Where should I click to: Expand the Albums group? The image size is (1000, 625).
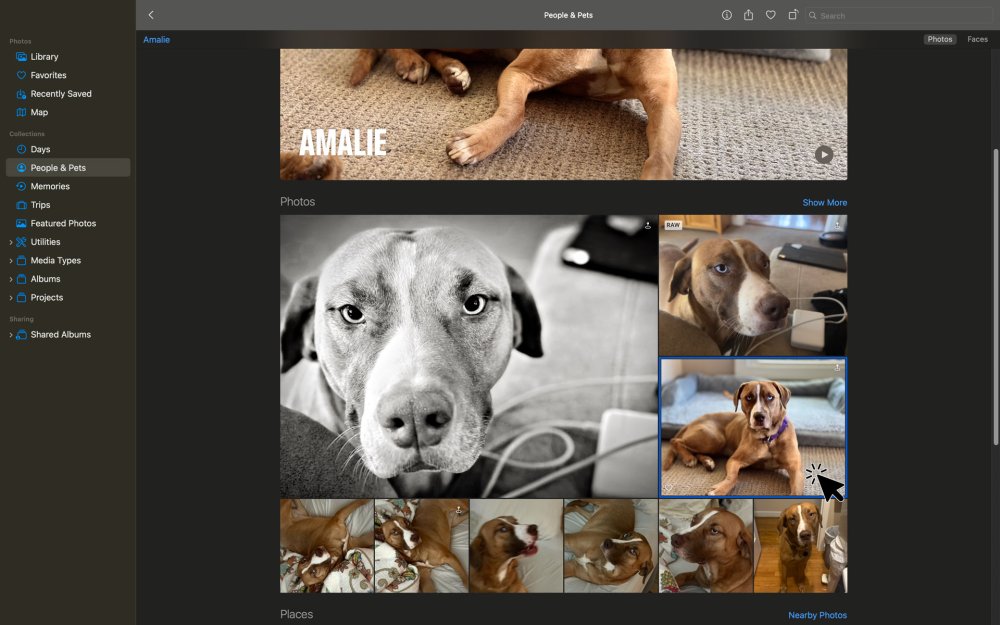click(x=11, y=279)
